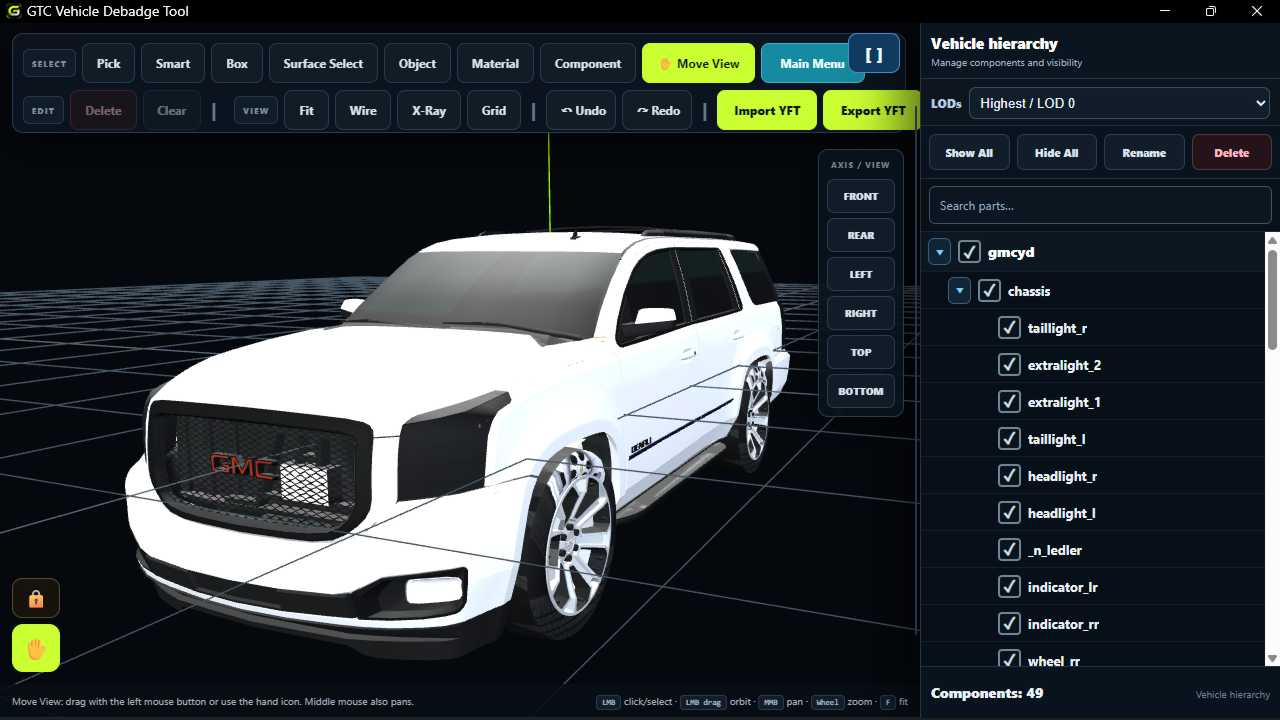This screenshot has width=1280, height=720.
Task: Select the Pick tool
Action: pyautogui.click(x=108, y=63)
